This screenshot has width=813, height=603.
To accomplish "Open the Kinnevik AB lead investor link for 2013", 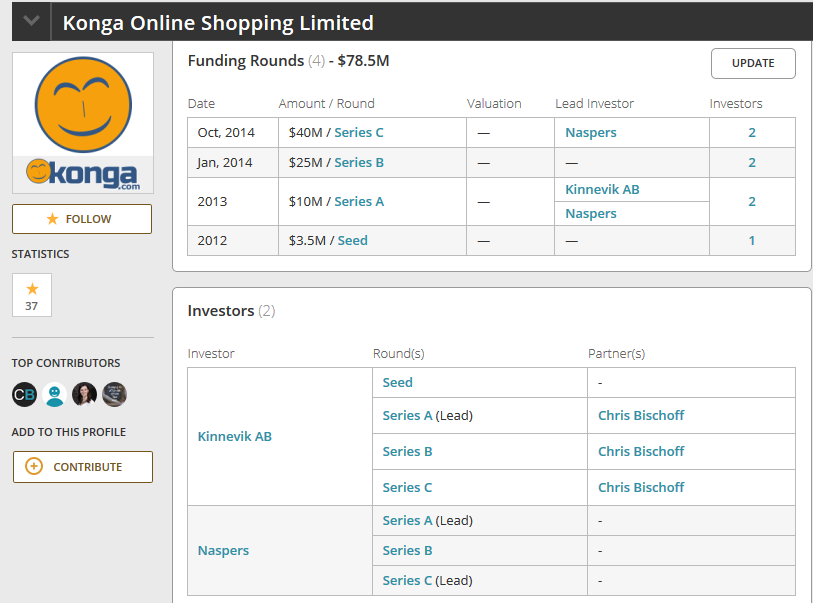I will pos(602,190).
